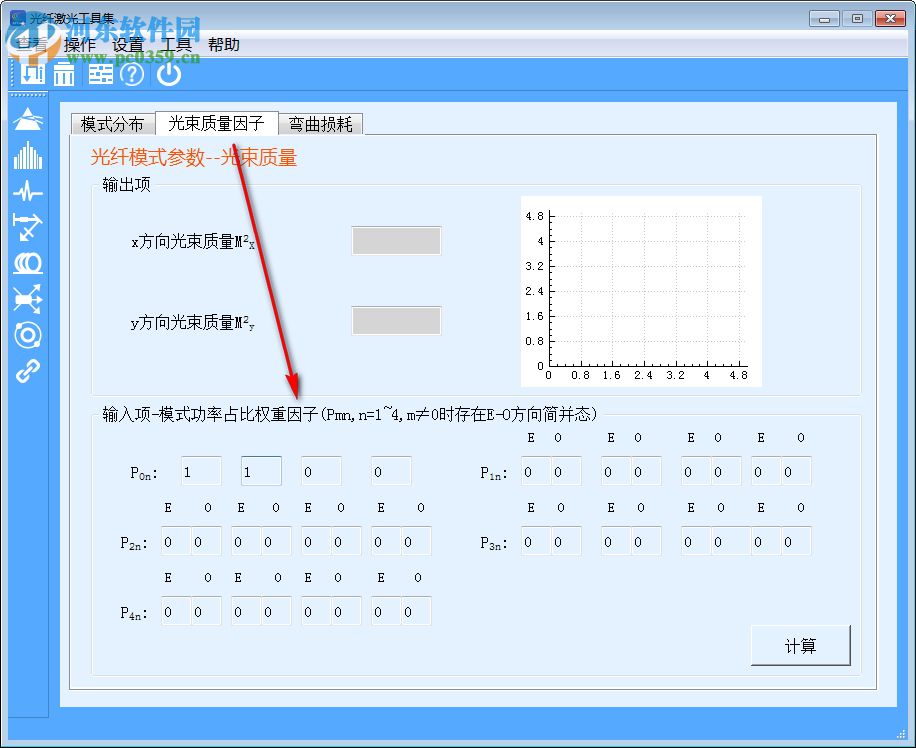Open the settings panel toolbar icon
The height and width of the screenshot is (748, 916).
[100, 75]
